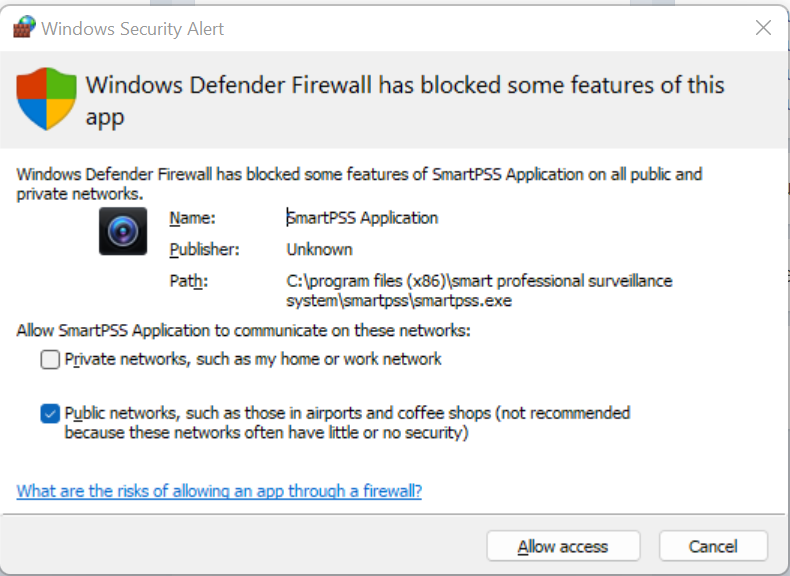Uncheck the Public networks checkbox
This screenshot has width=790, height=576.
coord(50,414)
